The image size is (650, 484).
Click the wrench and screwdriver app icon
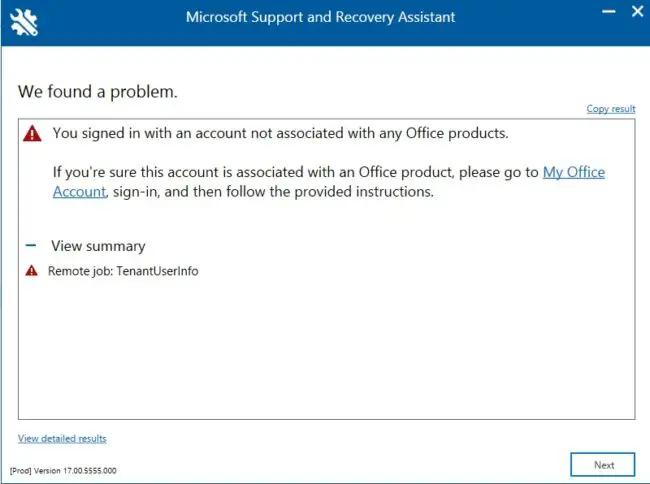click(24, 22)
